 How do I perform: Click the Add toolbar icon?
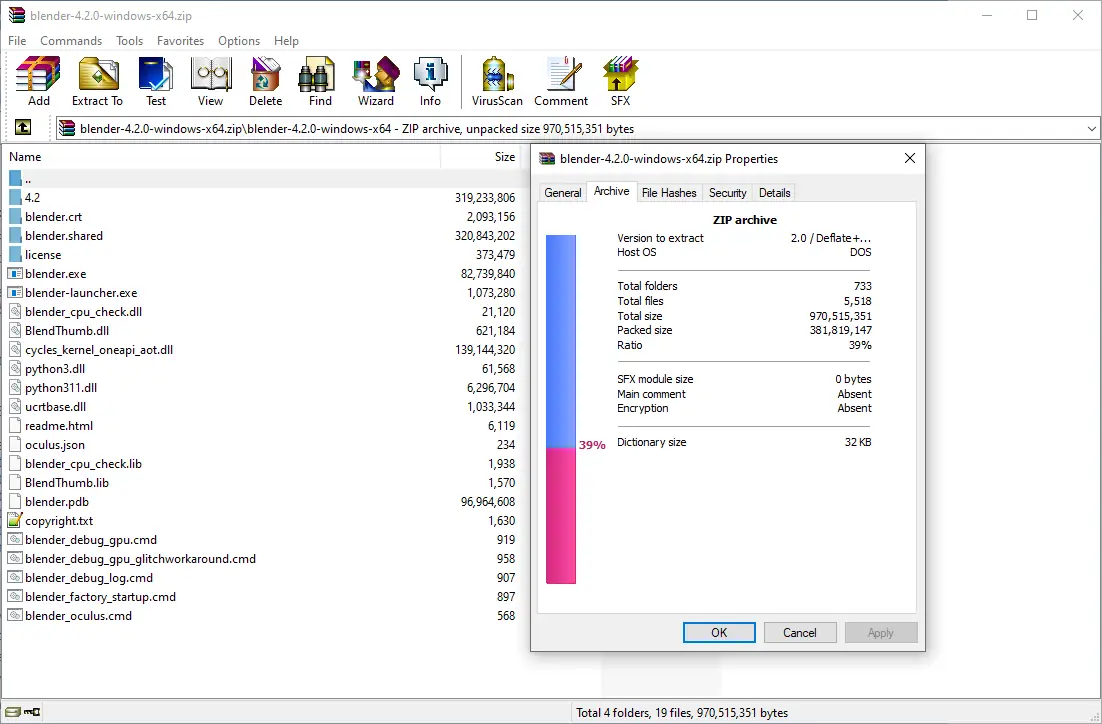click(x=39, y=82)
